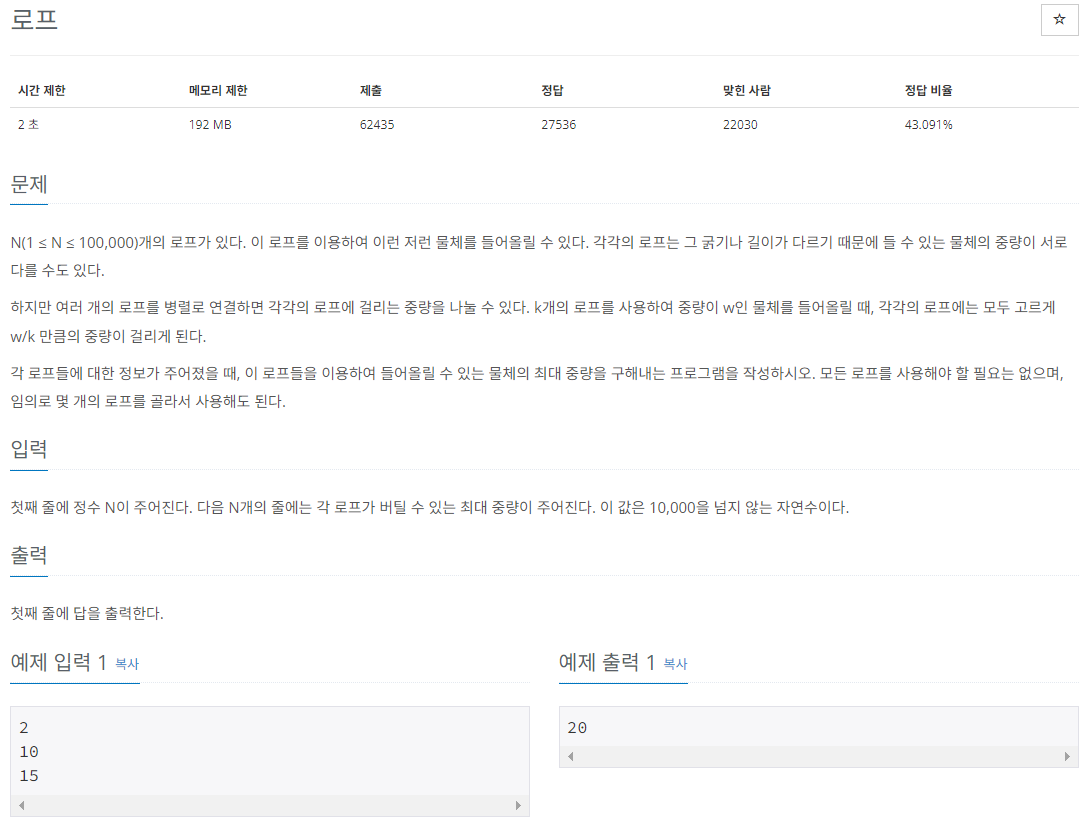Click the 제출 column header
The width and height of the screenshot is (1083, 826).
pos(371,90)
